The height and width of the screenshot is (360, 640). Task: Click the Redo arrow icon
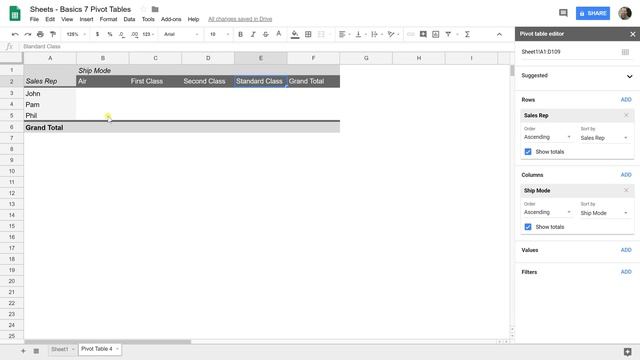[28, 34]
